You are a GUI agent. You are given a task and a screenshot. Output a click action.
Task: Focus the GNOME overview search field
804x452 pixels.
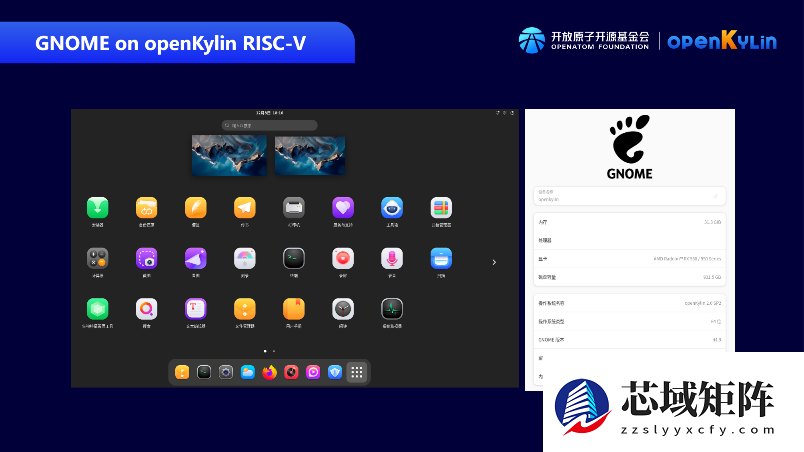click(270, 125)
